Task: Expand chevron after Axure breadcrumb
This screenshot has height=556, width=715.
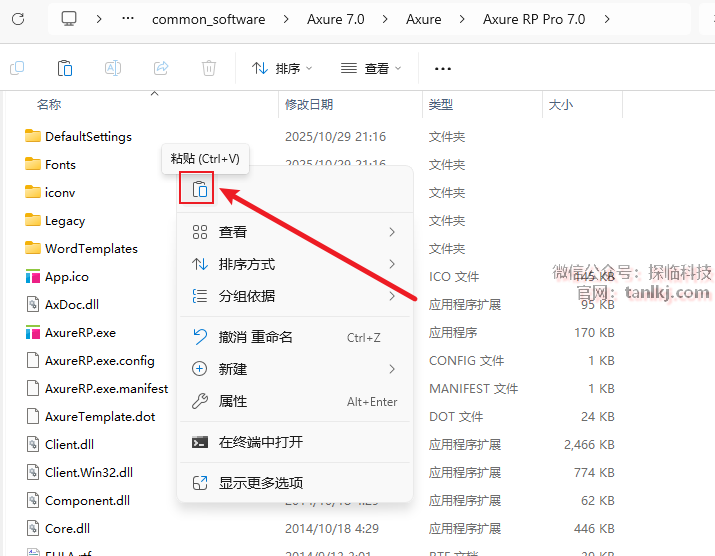Action: (x=462, y=19)
